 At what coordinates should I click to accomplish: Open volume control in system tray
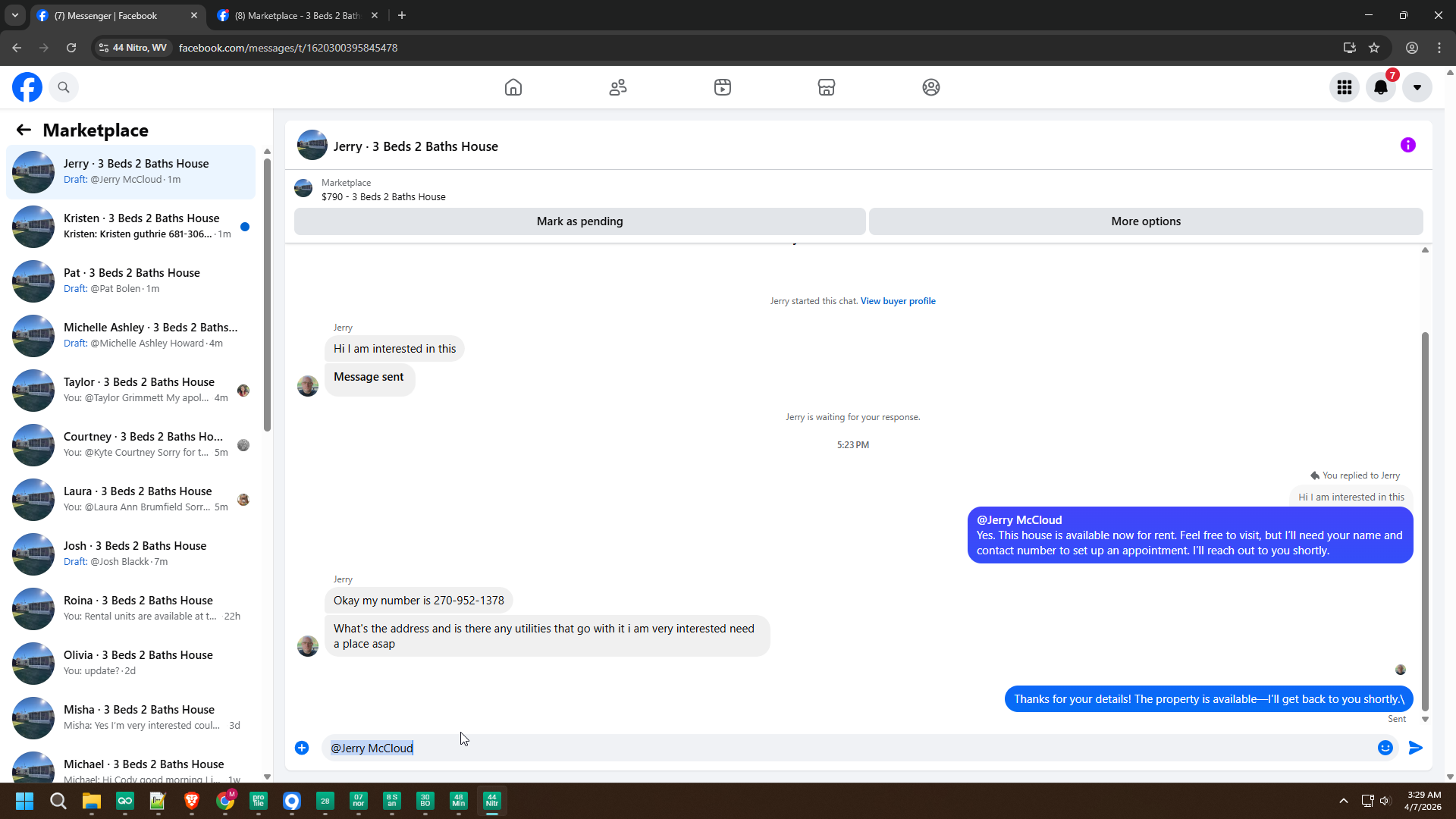pyautogui.click(x=1385, y=801)
